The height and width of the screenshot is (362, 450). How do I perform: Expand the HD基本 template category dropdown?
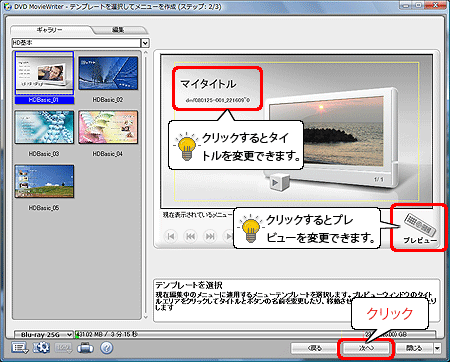pos(145,43)
